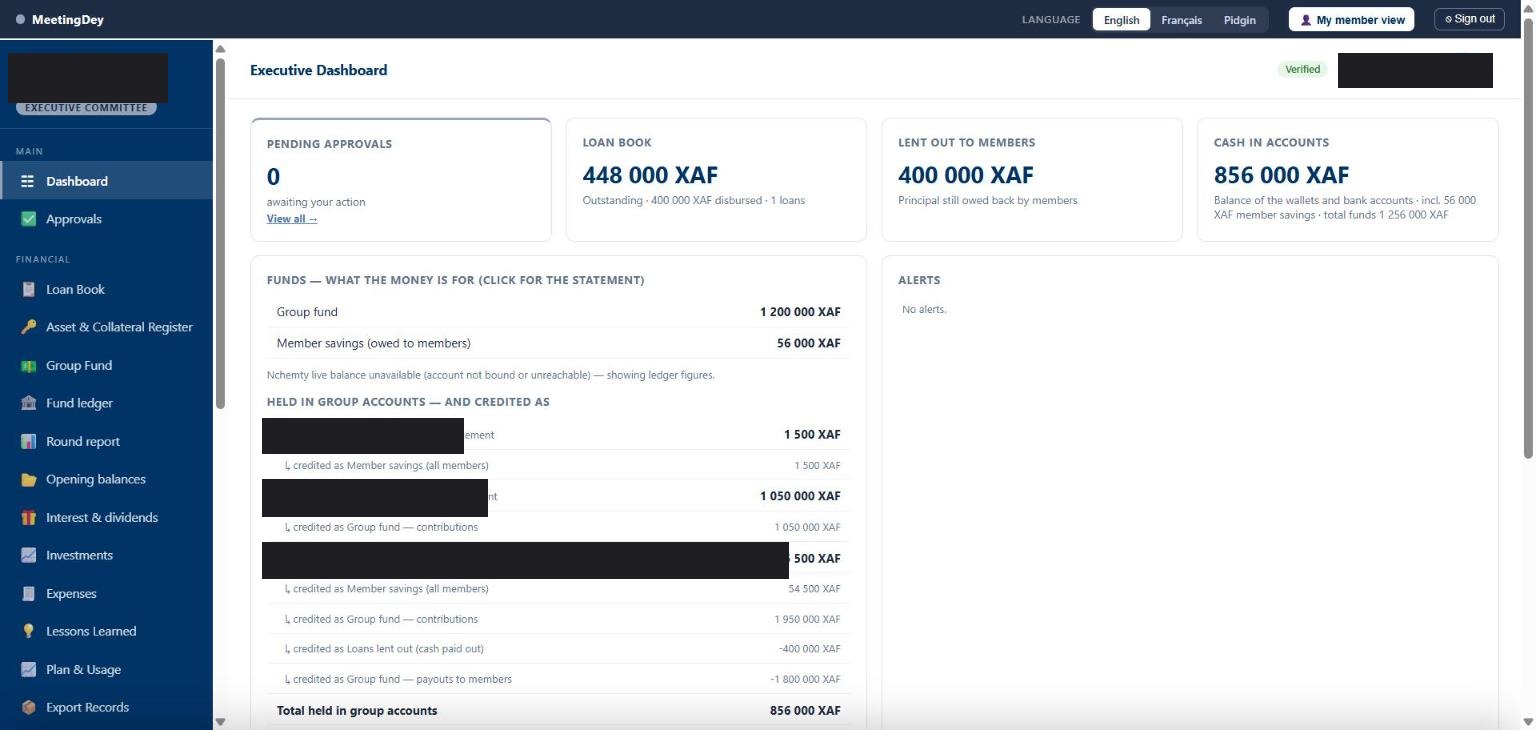Switch language to Français
Image resolution: width=1536 pixels, height=730 pixels.
pos(1181,19)
